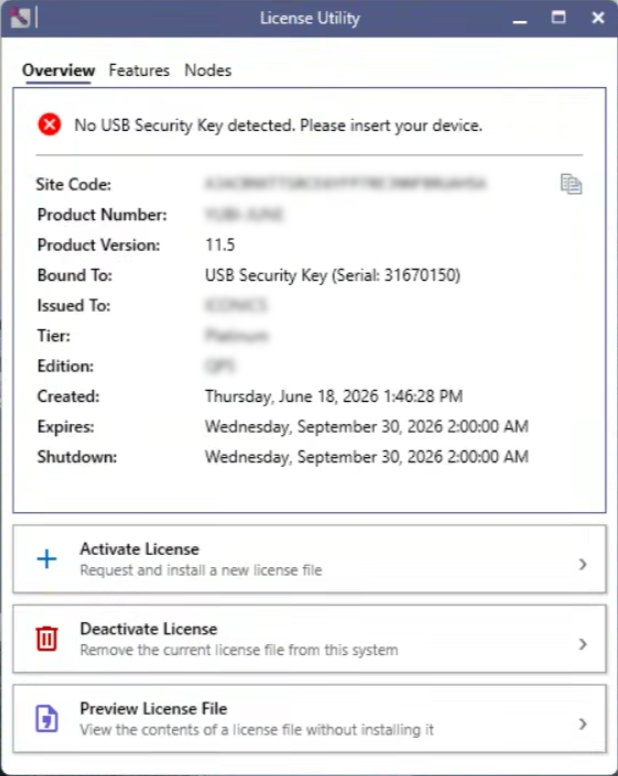Click the Preview License File document icon
Screen dimensions: 618x776
tap(47, 719)
